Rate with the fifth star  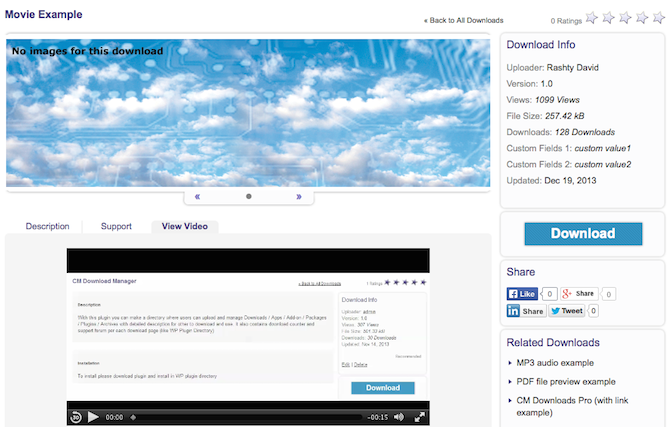tap(658, 18)
